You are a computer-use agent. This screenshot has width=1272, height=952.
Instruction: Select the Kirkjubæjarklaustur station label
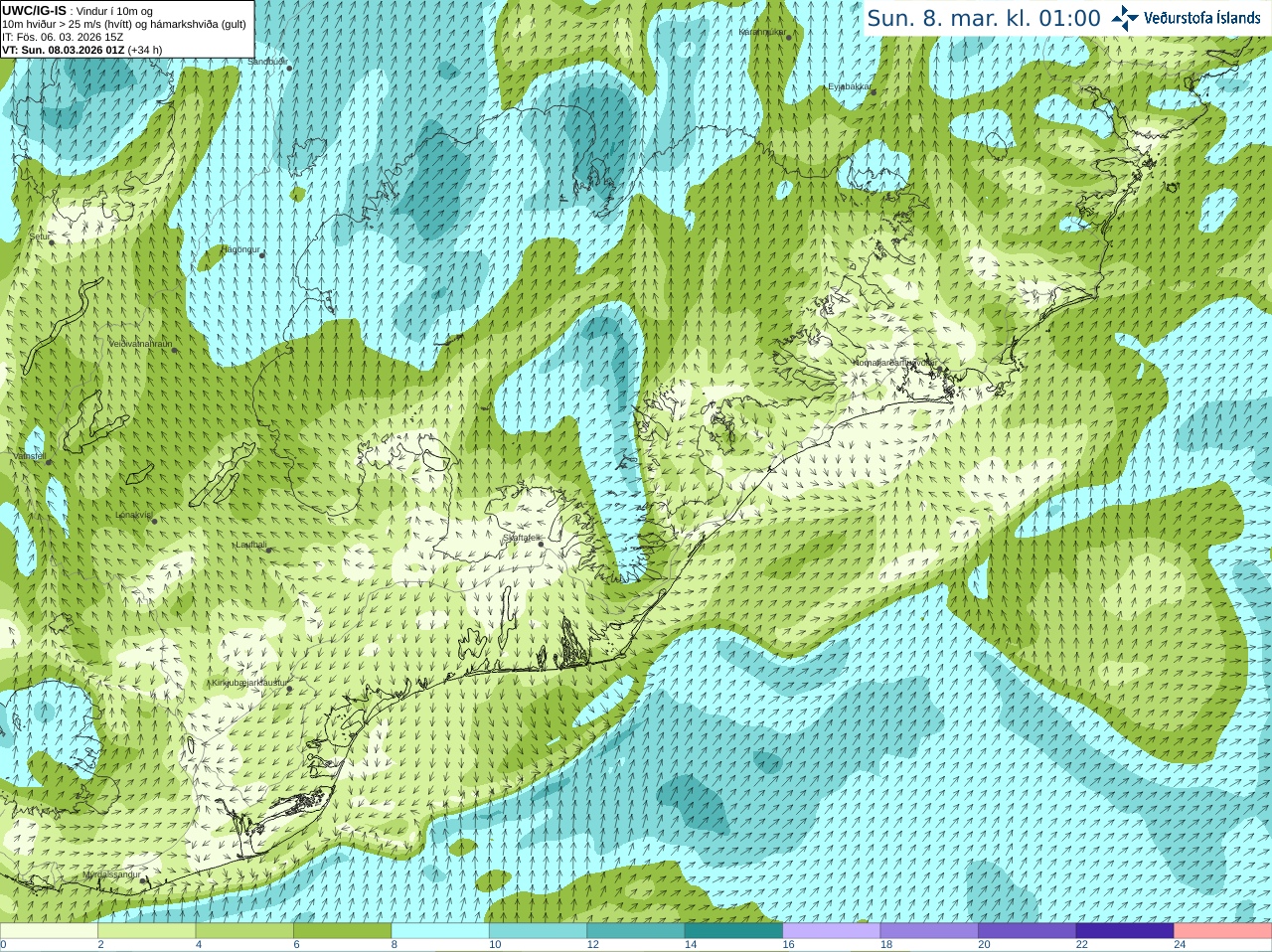(249, 683)
